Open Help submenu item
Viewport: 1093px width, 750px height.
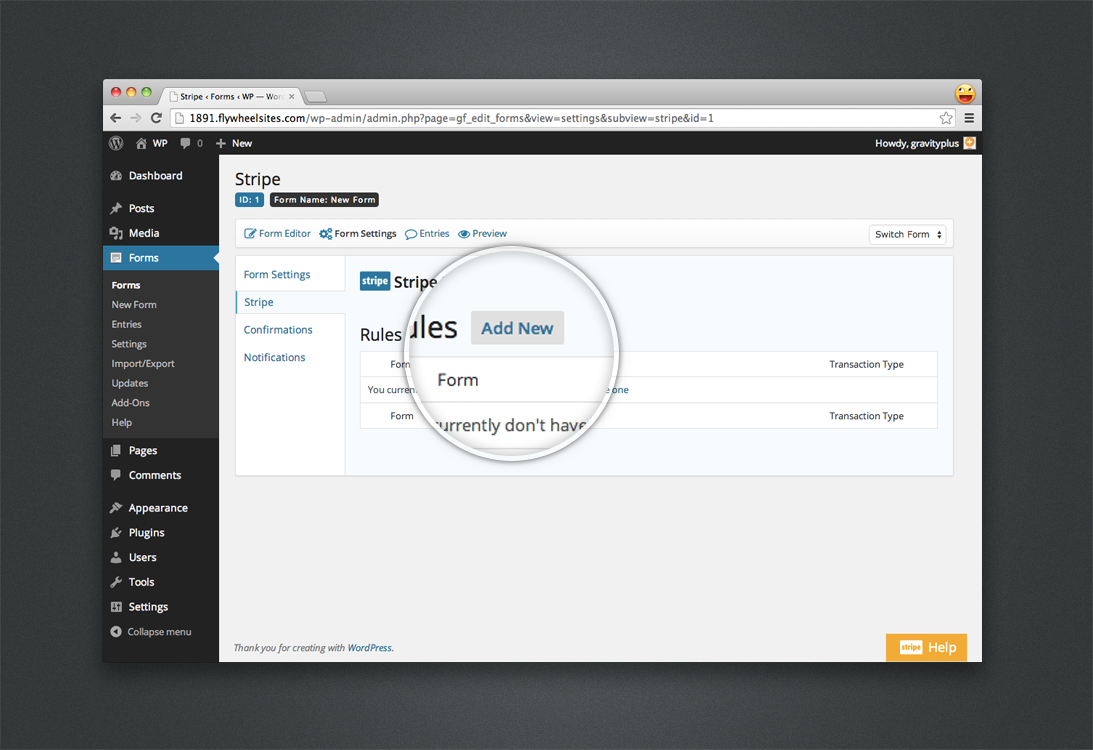pyautogui.click(x=121, y=422)
